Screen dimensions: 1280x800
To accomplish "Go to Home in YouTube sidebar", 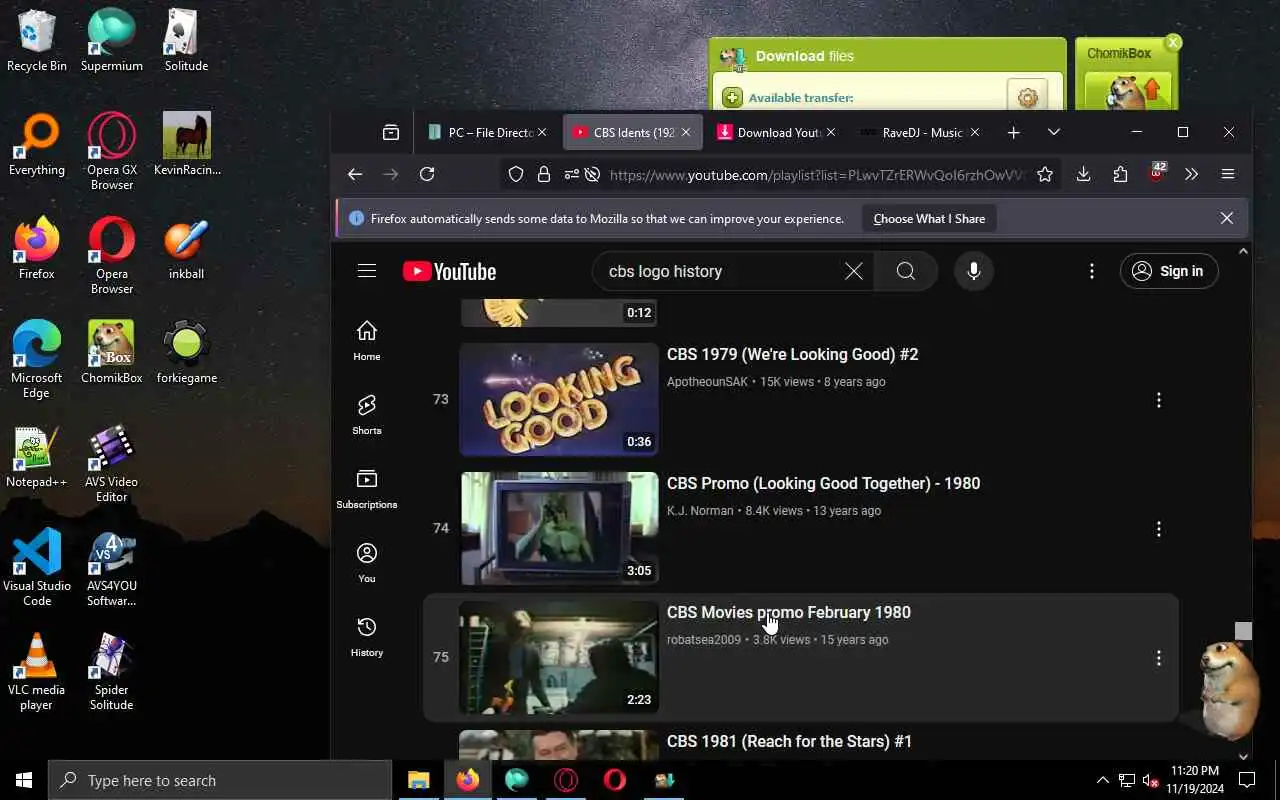I will click(x=367, y=340).
